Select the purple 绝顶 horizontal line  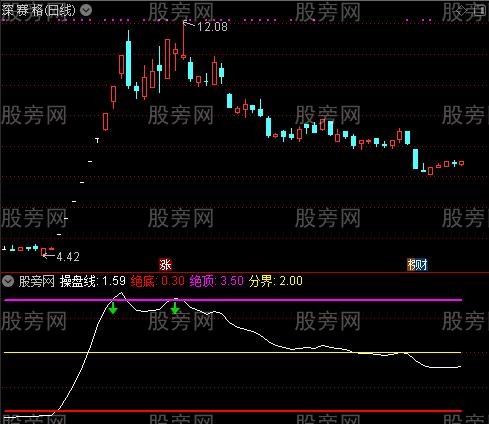(x=233, y=300)
